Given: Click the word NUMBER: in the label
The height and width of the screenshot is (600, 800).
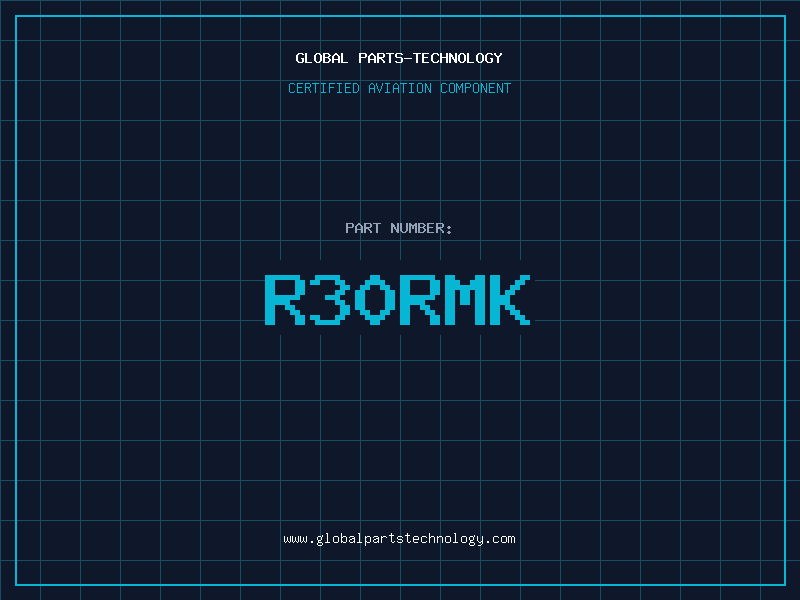Looking at the screenshot, I should (x=421, y=228).
